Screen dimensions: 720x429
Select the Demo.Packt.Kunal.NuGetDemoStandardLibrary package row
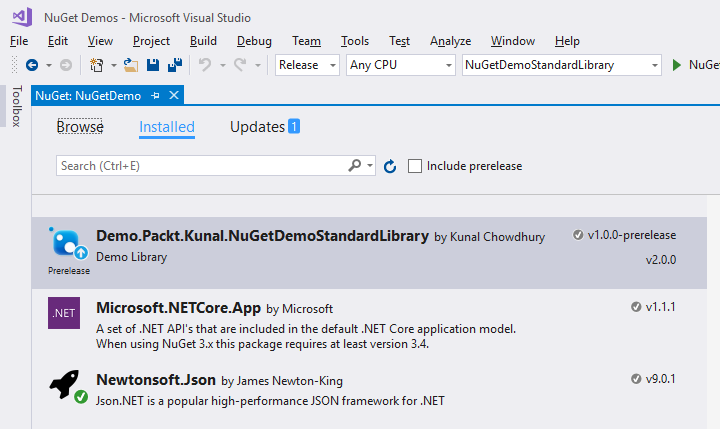pyautogui.click(x=369, y=253)
